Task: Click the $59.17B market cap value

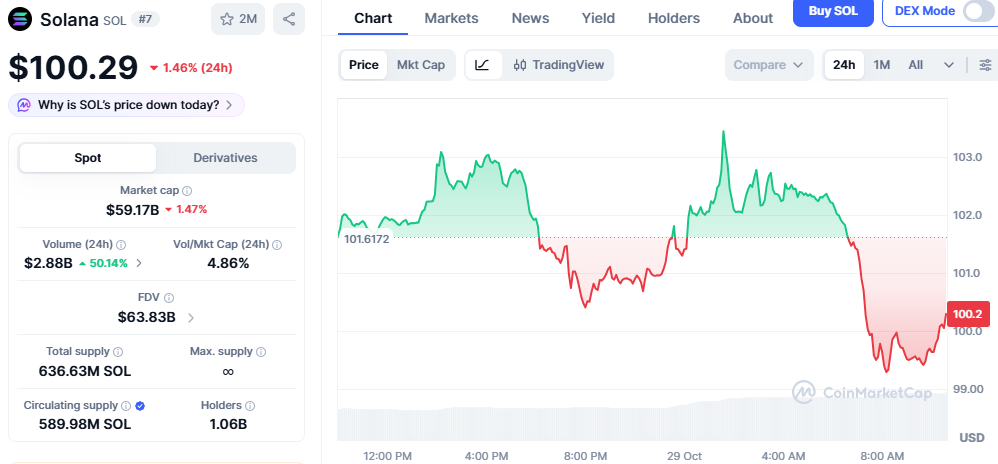Action: click(132, 209)
